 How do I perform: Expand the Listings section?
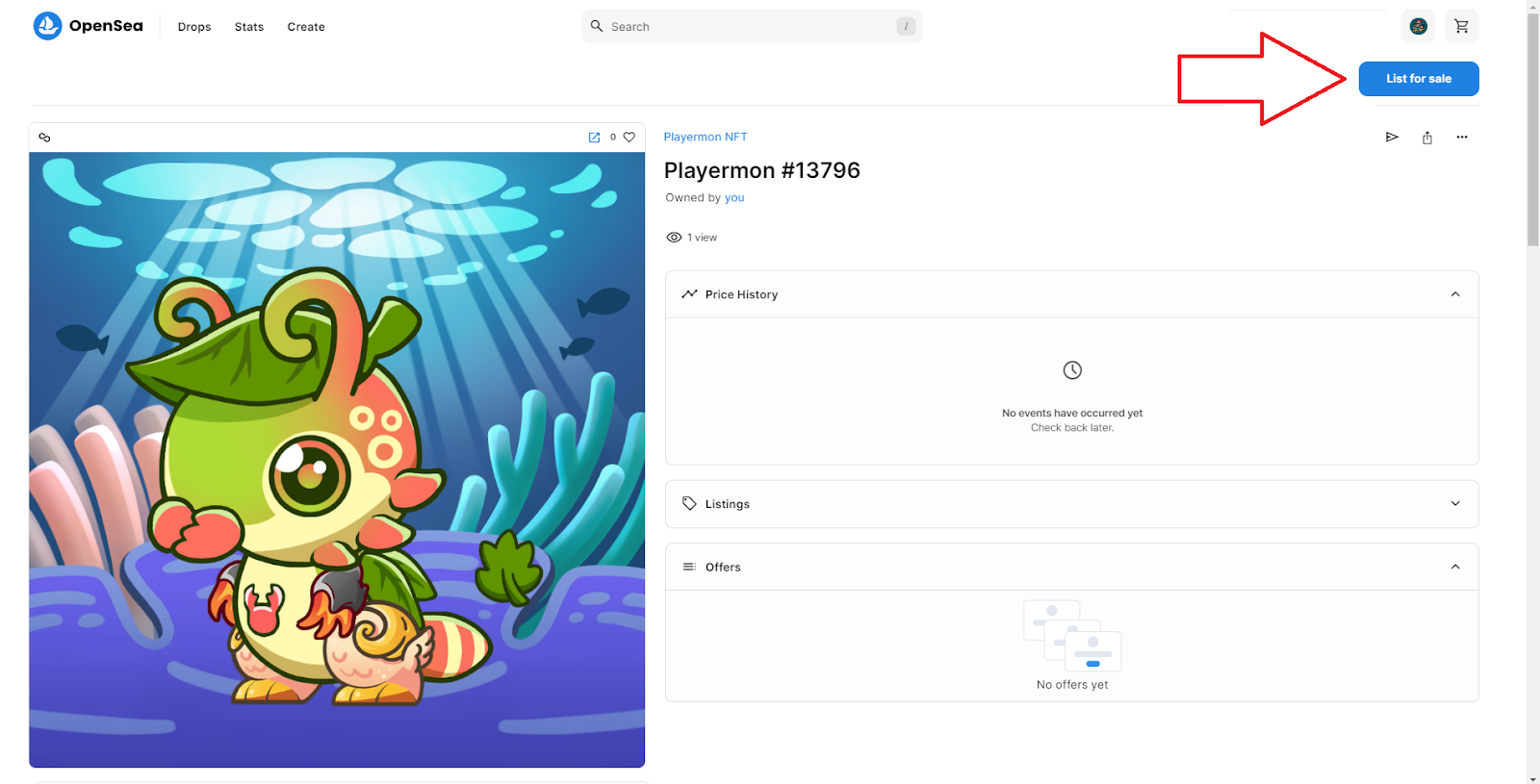[1455, 503]
